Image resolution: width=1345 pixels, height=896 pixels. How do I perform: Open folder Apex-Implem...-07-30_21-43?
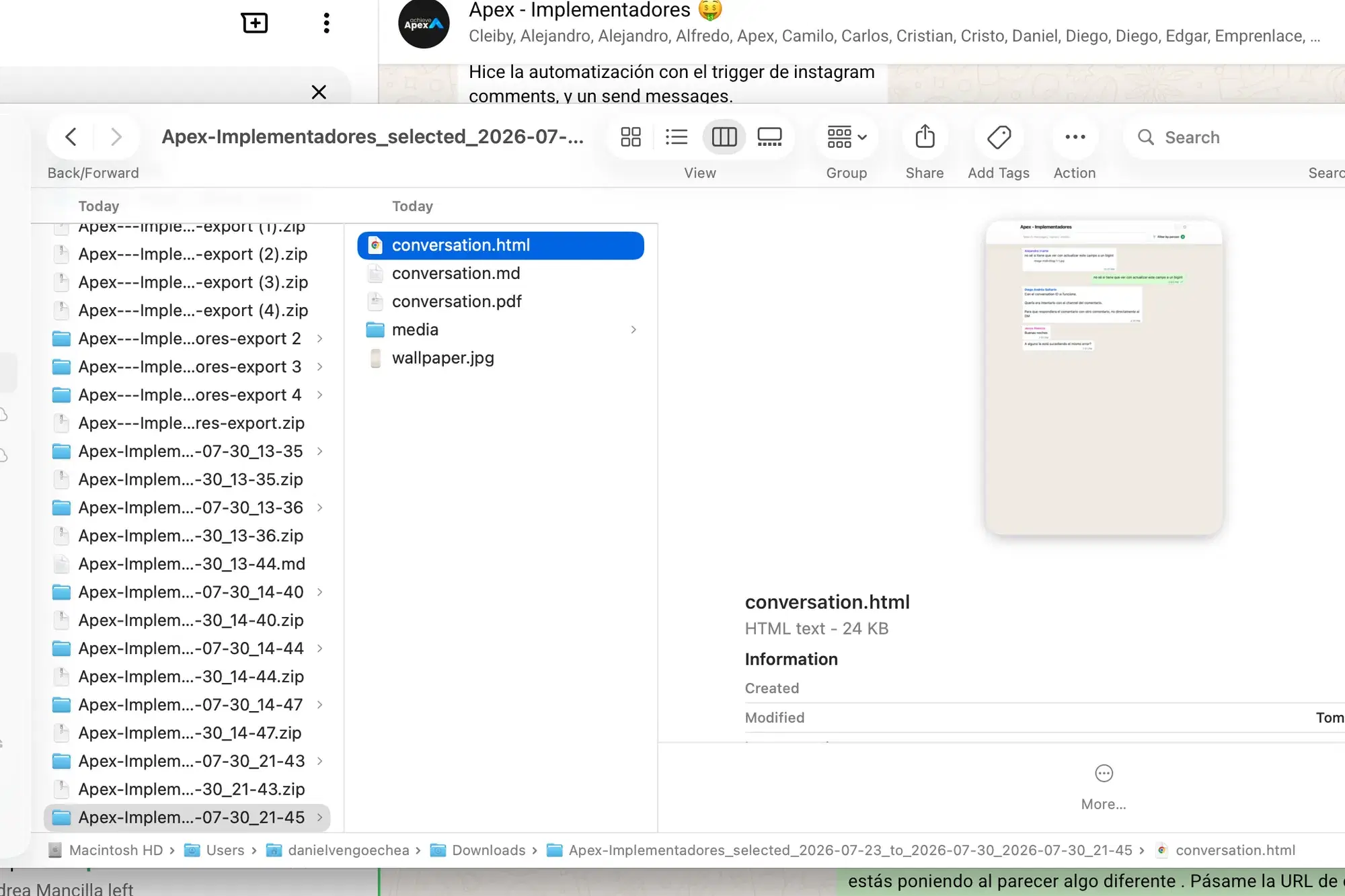(187, 762)
